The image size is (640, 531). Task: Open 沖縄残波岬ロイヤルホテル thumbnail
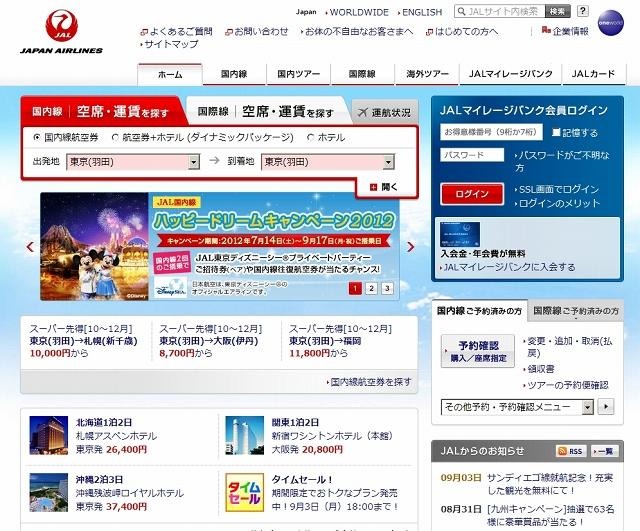(x=49, y=492)
